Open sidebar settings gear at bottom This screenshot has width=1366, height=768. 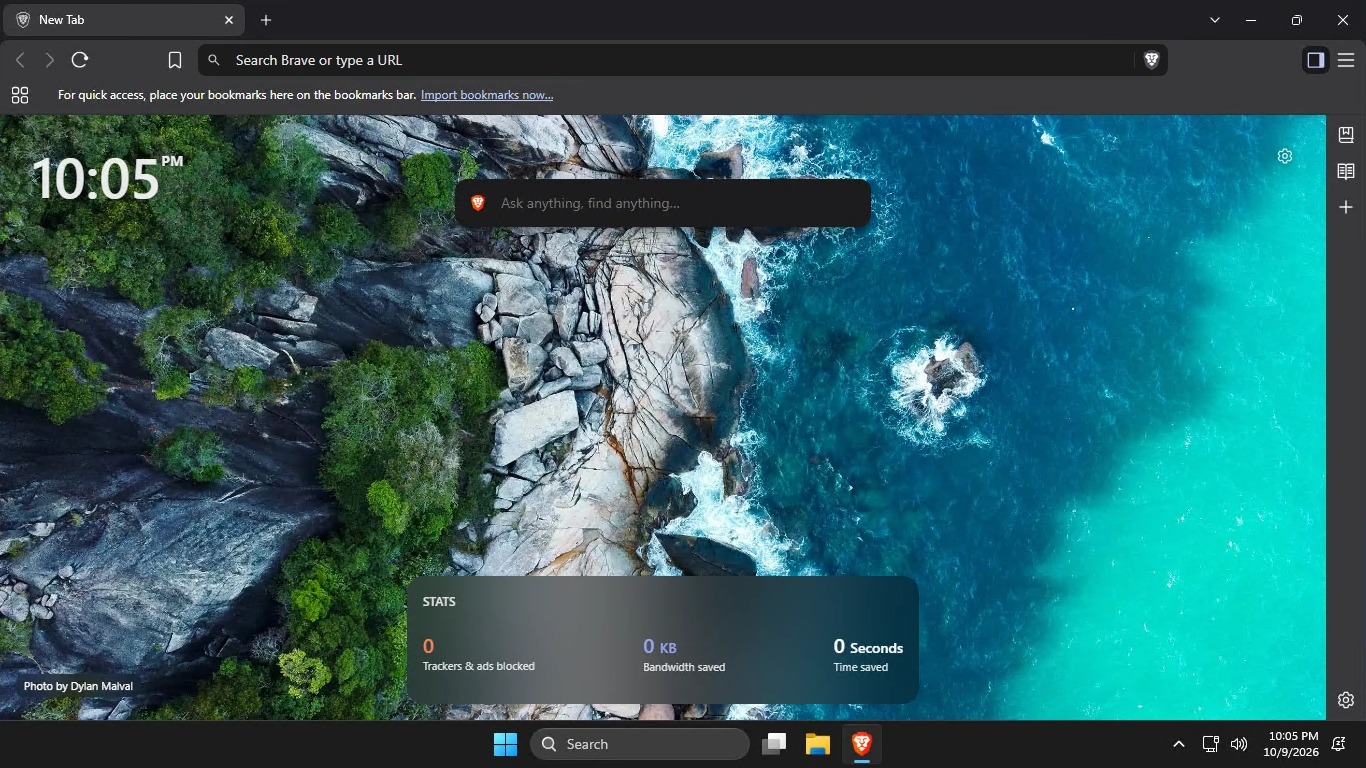(x=1346, y=700)
